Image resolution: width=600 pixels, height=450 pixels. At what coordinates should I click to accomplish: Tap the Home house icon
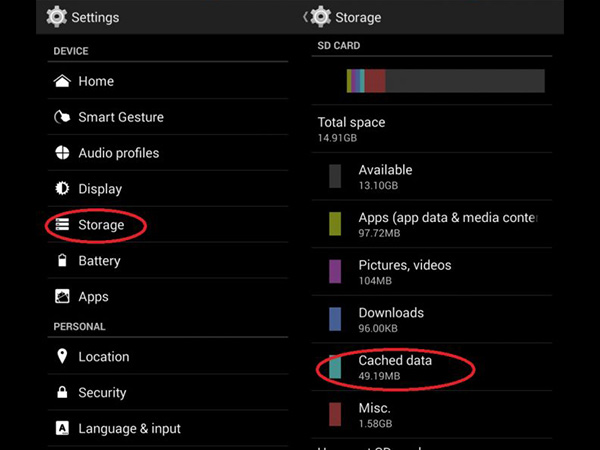click(x=61, y=81)
